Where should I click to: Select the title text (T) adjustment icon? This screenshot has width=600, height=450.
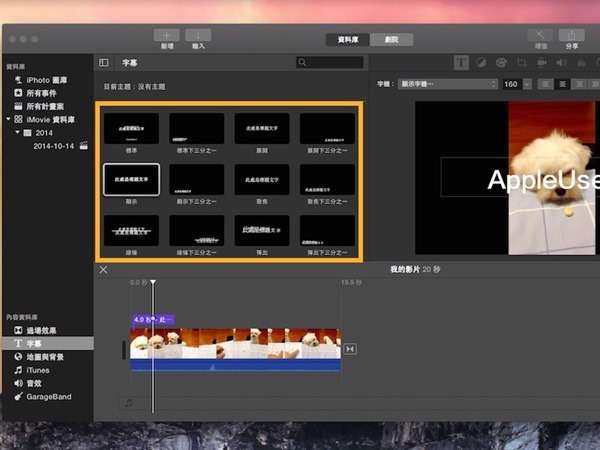point(461,62)
